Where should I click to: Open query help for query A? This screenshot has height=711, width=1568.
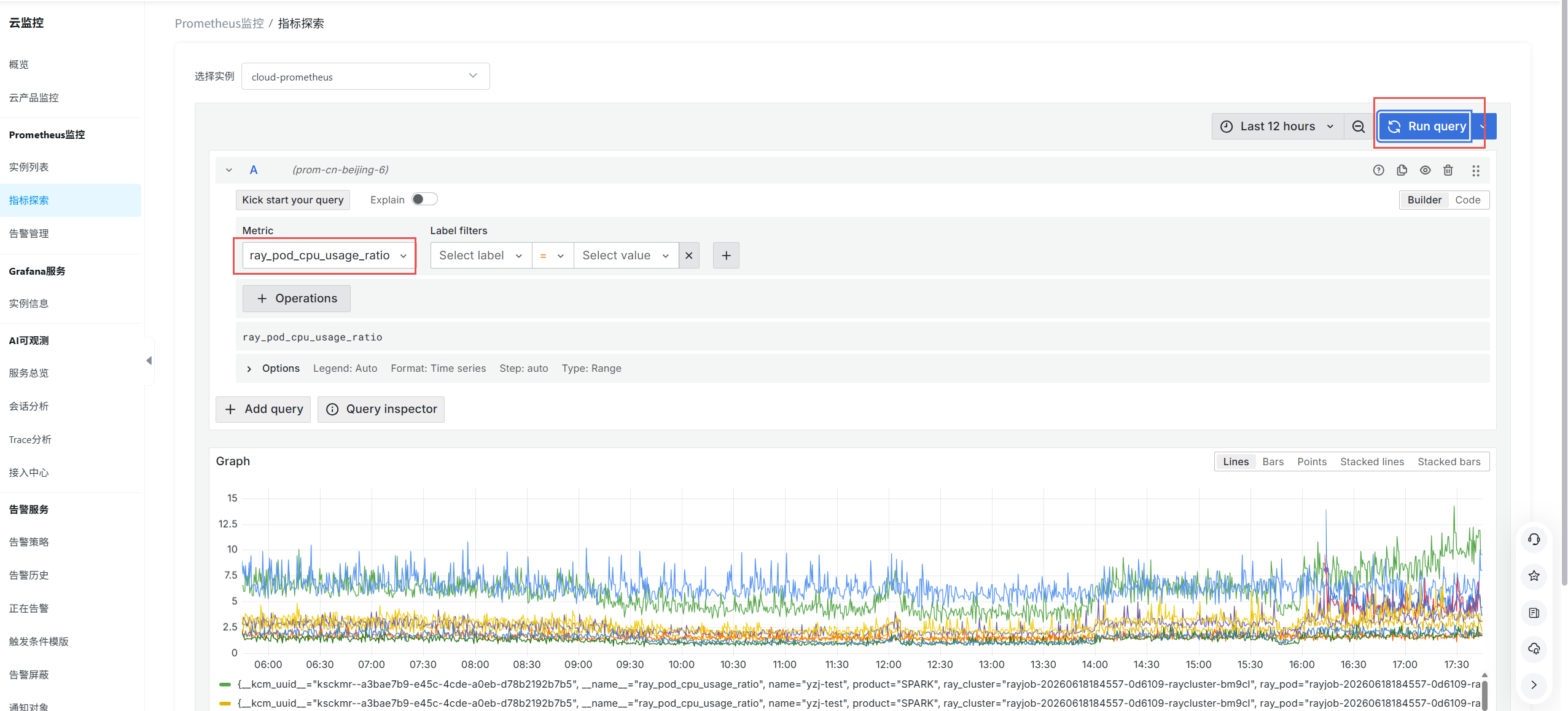click(x=1379, y=170)
